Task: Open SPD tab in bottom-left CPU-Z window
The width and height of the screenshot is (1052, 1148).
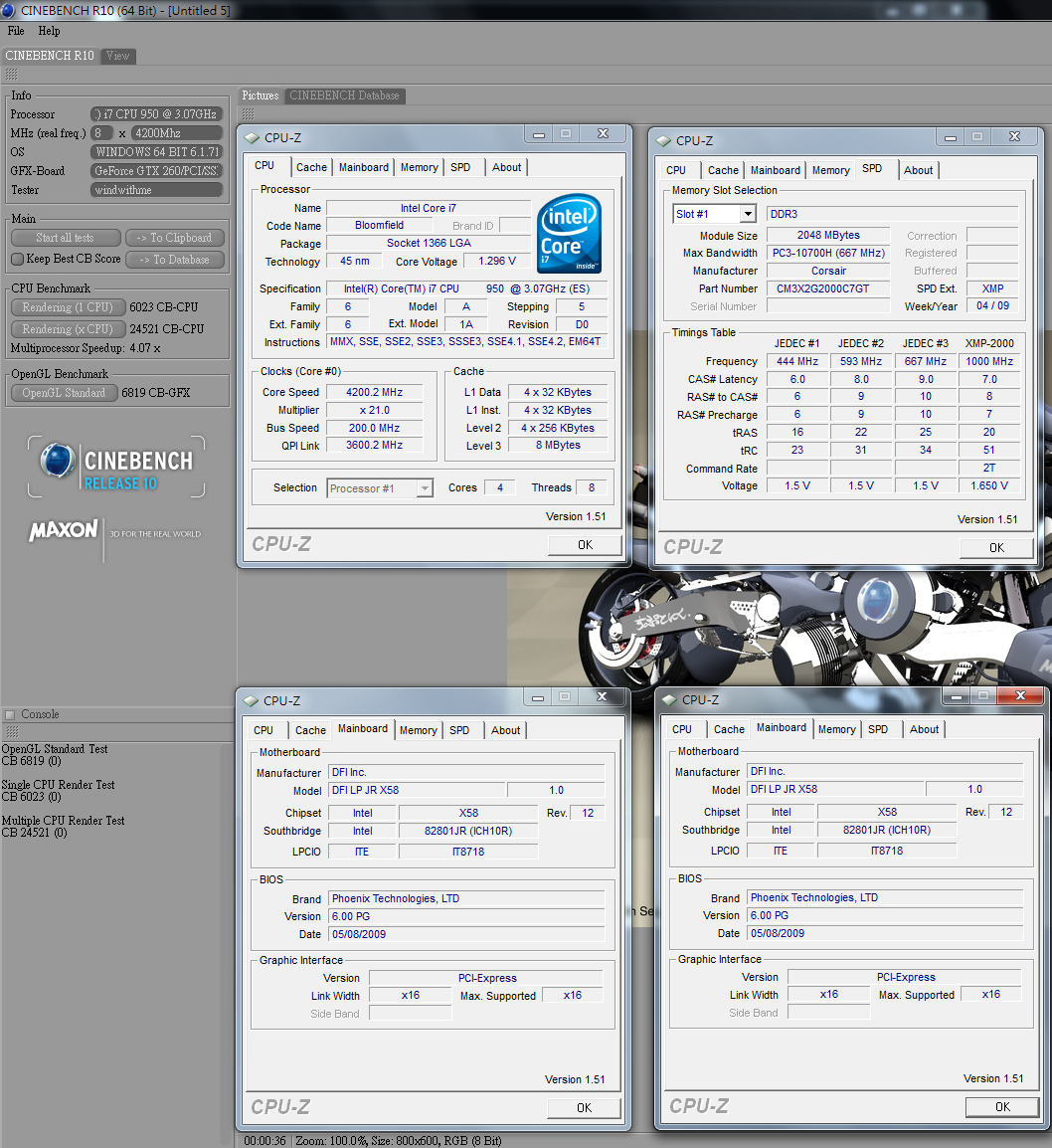Action: pyautogui.click(x=459, y=730)
